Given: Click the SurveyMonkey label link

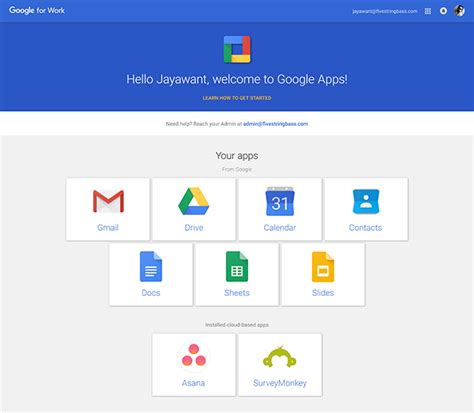Looking at the screenshot, I should (x=280, y=383).
